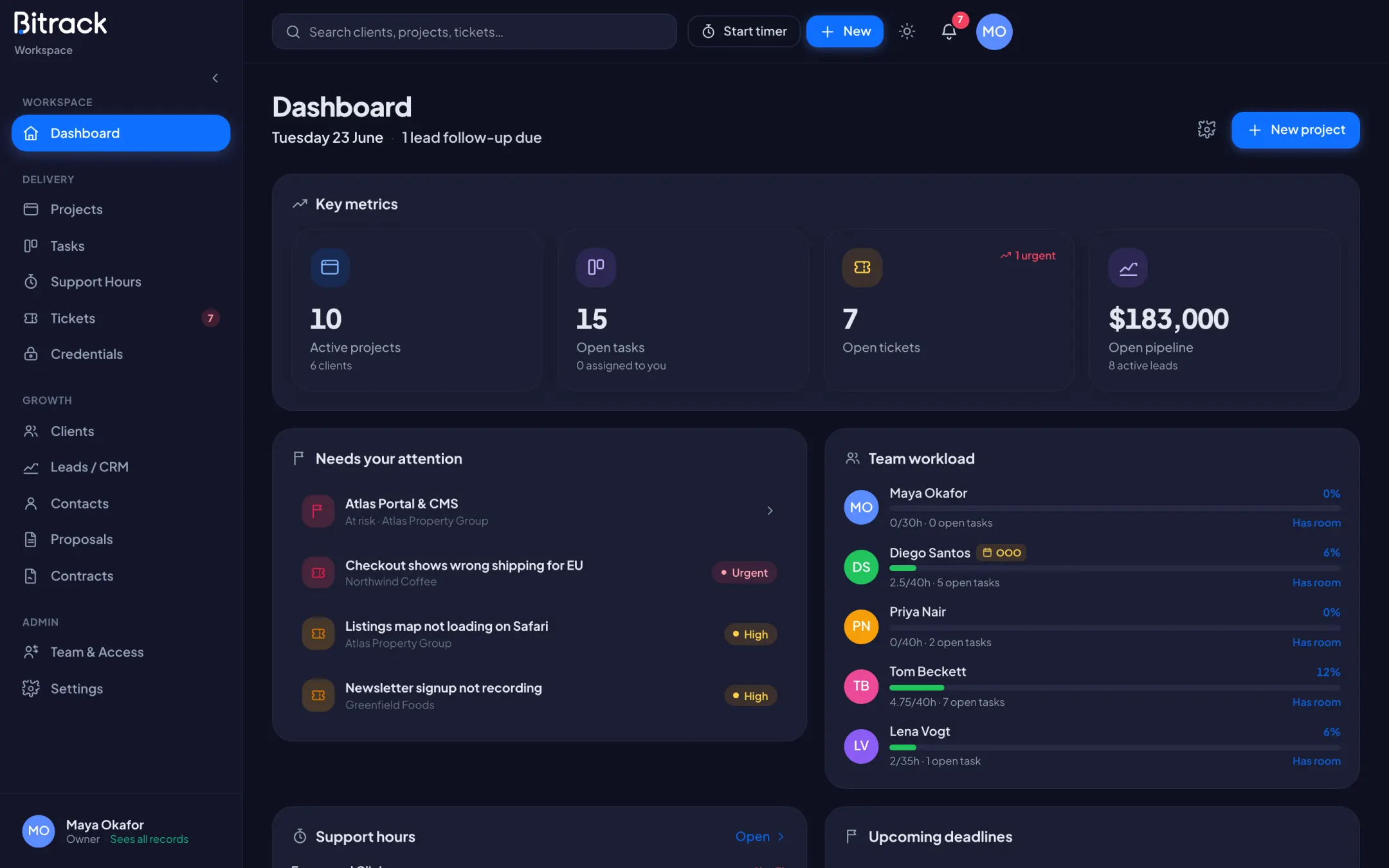
Task: Toggle the light theme sun icon
Action: coord(907,32)
